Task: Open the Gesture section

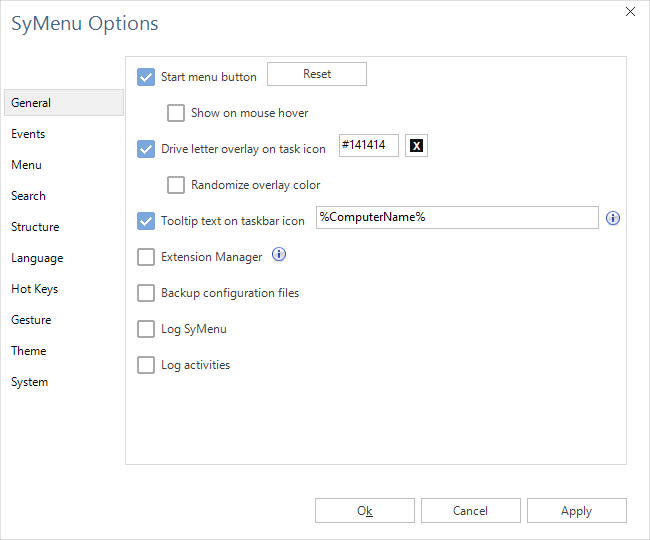Action: pos(31,320)
